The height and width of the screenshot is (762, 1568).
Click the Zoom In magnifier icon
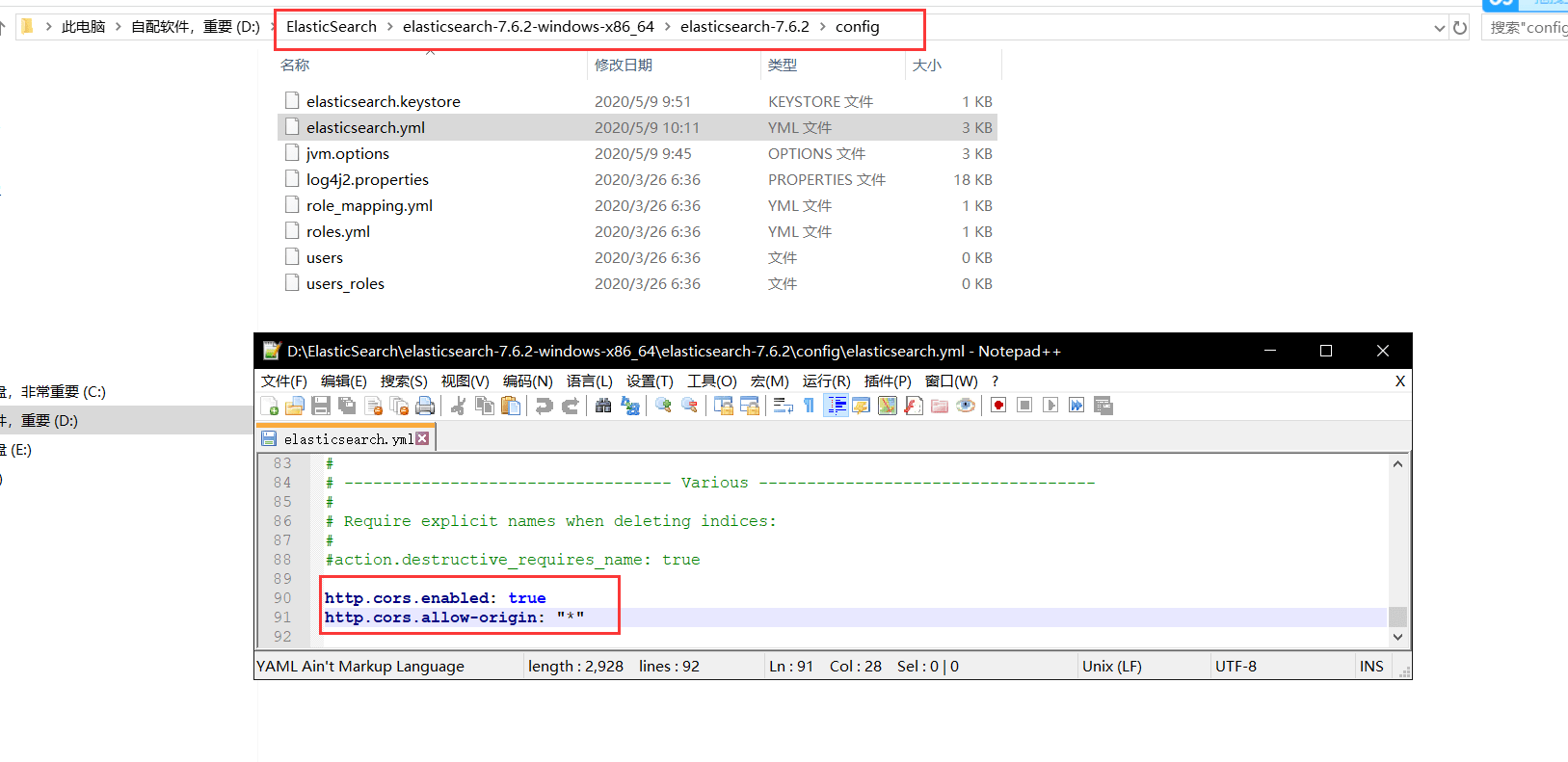(x=663, y=406)
